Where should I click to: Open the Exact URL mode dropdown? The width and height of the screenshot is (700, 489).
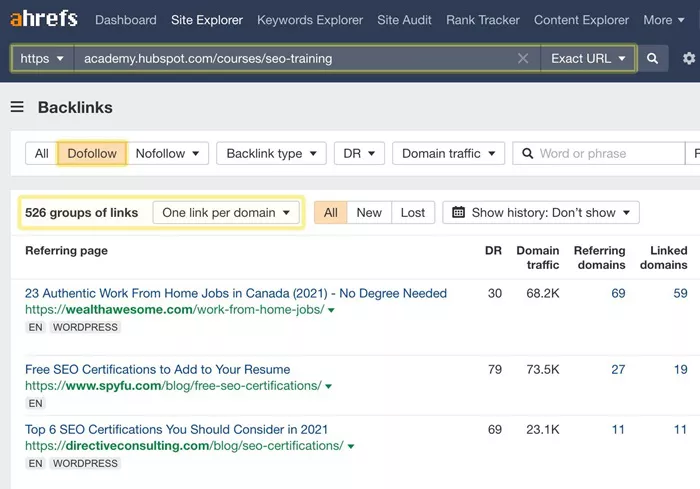point(588,59)
